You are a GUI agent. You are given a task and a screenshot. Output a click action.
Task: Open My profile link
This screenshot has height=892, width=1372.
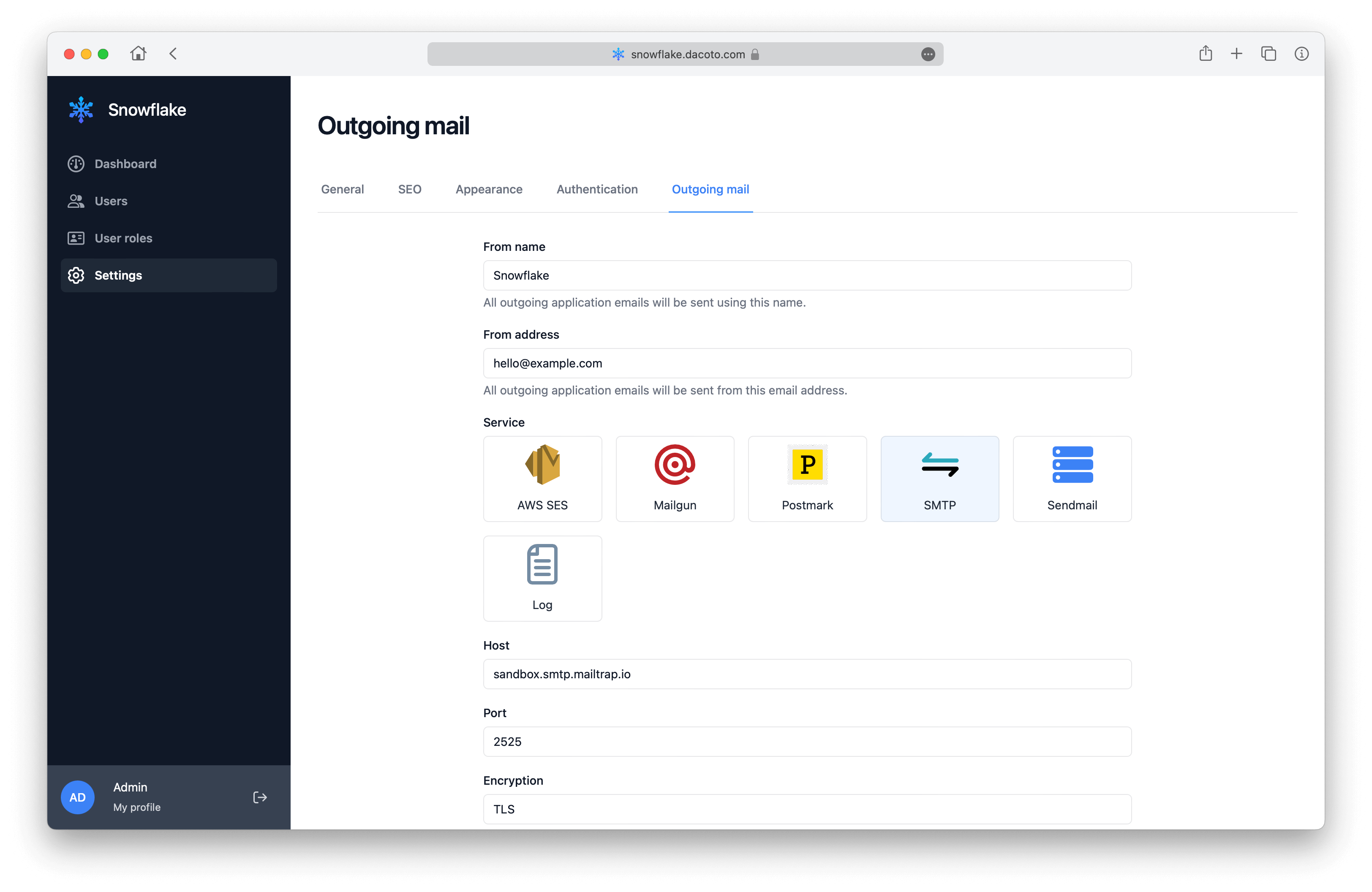pyautogui.click(x=136, y=807)
